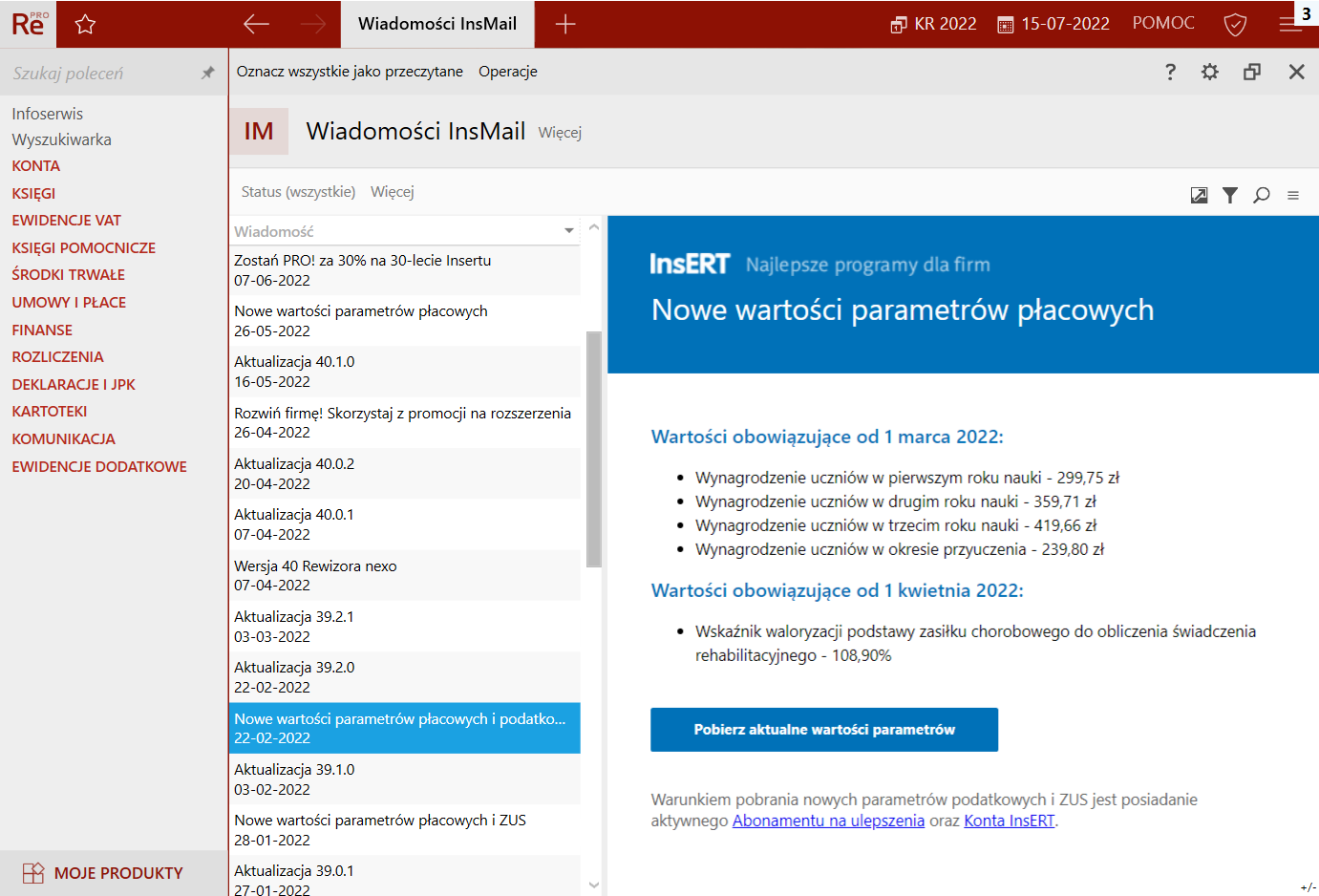Open the EWIDENCJE DODATKOWE section
Viewport: 1319px width, 896px height.
pos(99,467)
